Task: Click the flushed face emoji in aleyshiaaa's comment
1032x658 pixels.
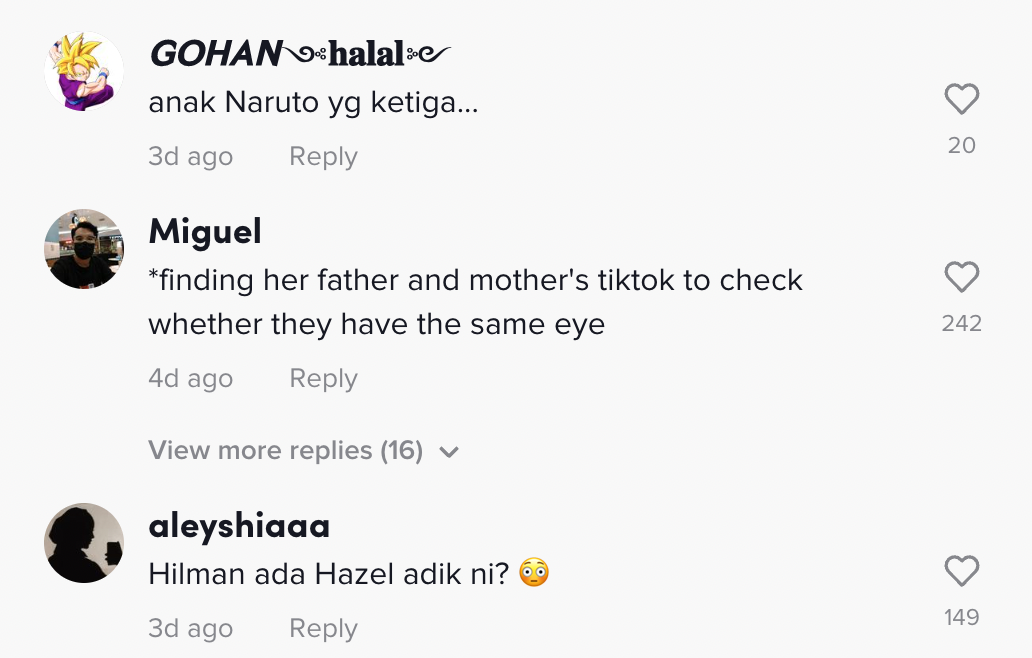Action: coord(534,574)
